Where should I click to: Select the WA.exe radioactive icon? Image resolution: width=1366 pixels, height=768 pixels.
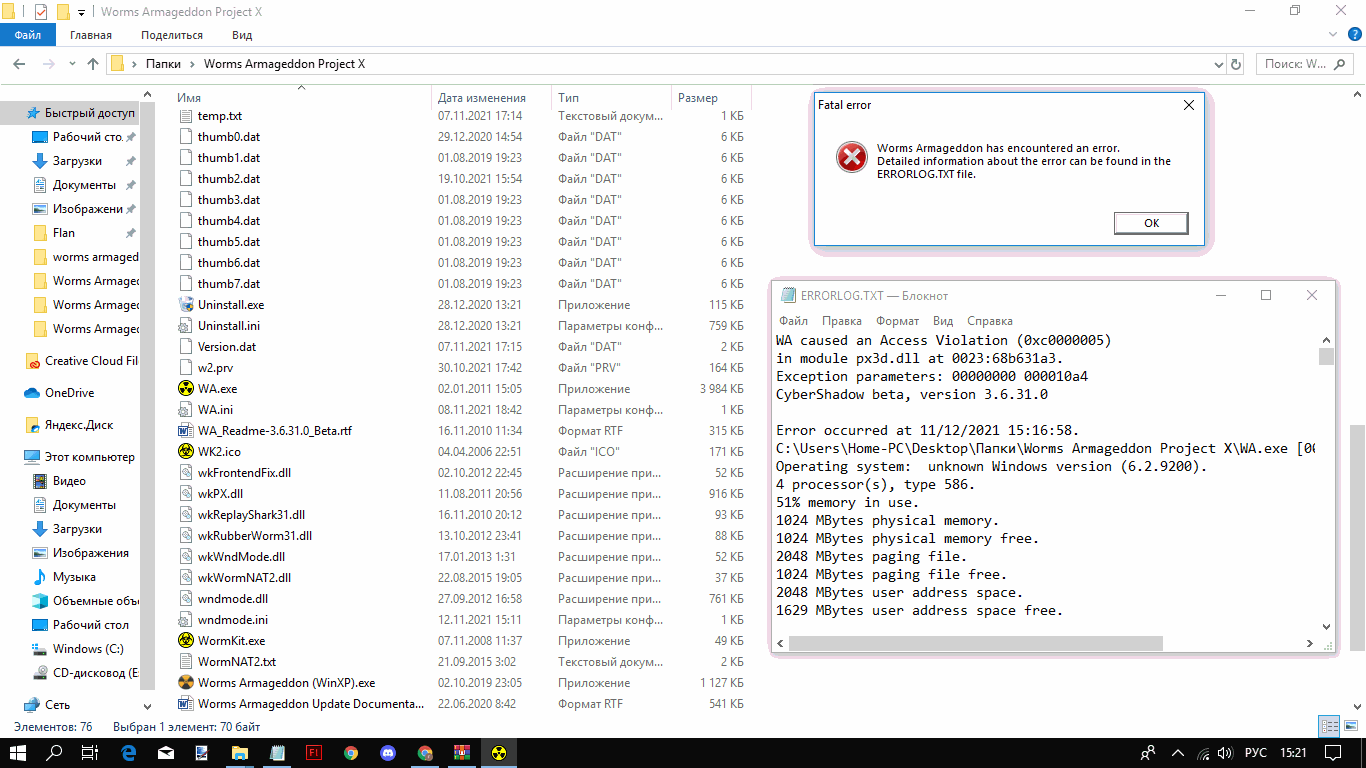point(186,389)
